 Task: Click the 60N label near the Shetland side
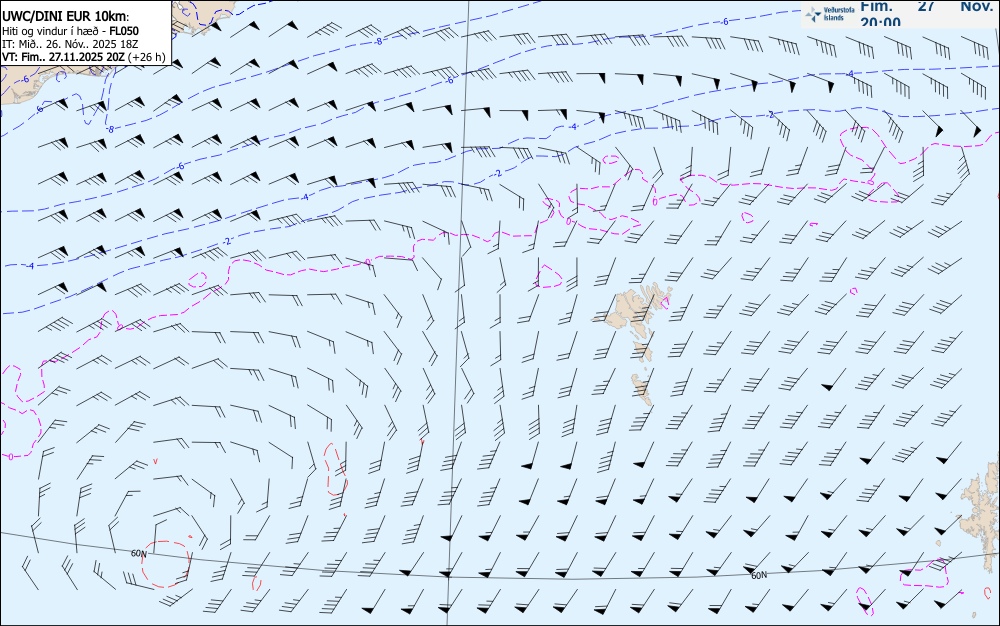click(759, 576)
